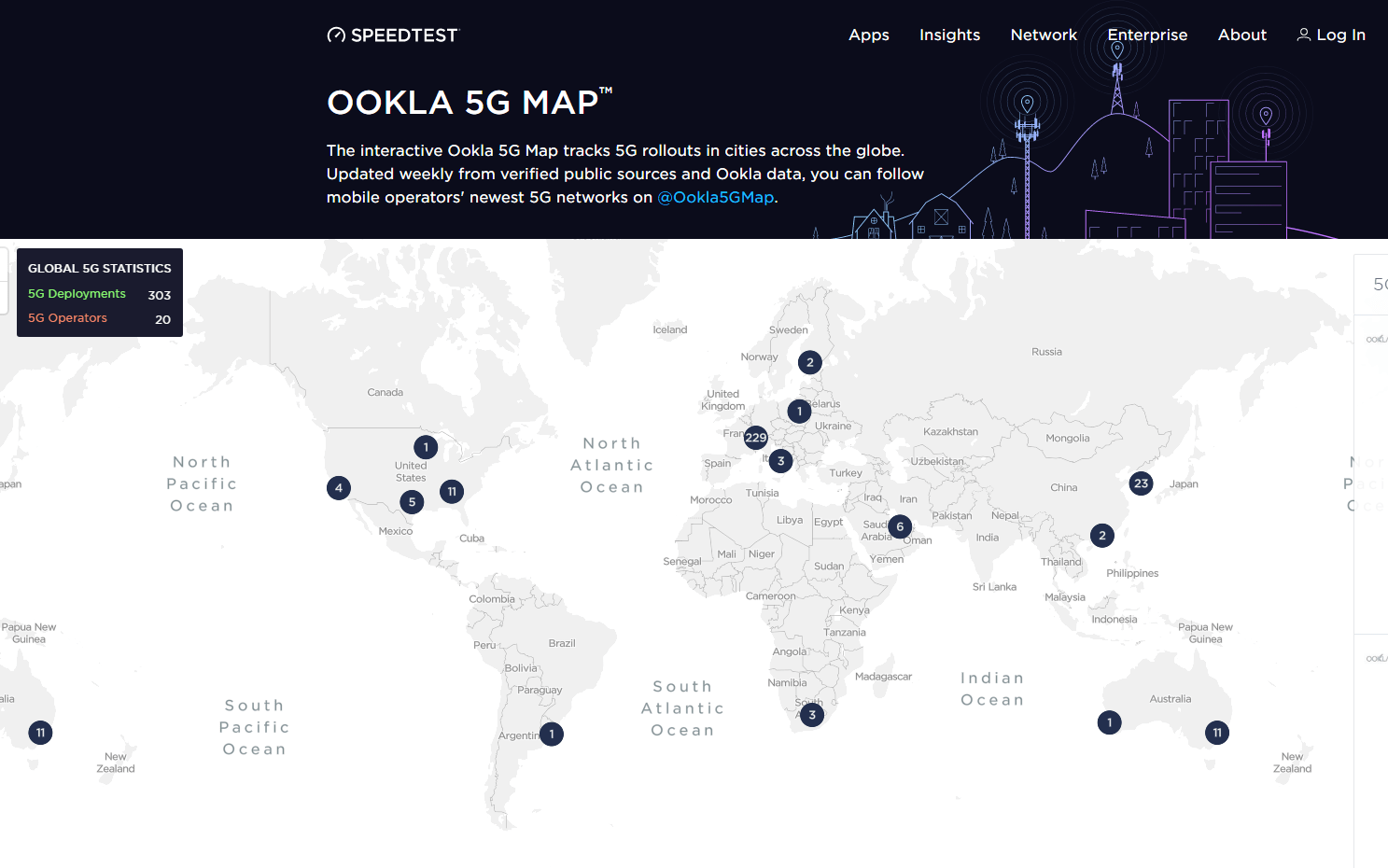Click the Mongolia label on the map
This screenshot has height=868, width=1388.
click(x=1068, y=438)
